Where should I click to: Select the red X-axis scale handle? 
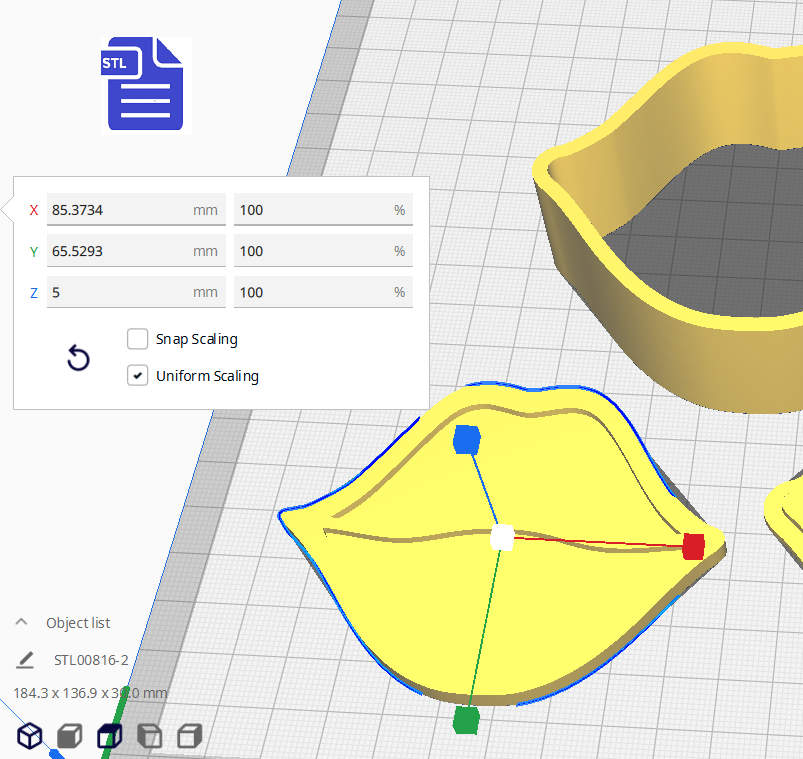tap(693, 546)
